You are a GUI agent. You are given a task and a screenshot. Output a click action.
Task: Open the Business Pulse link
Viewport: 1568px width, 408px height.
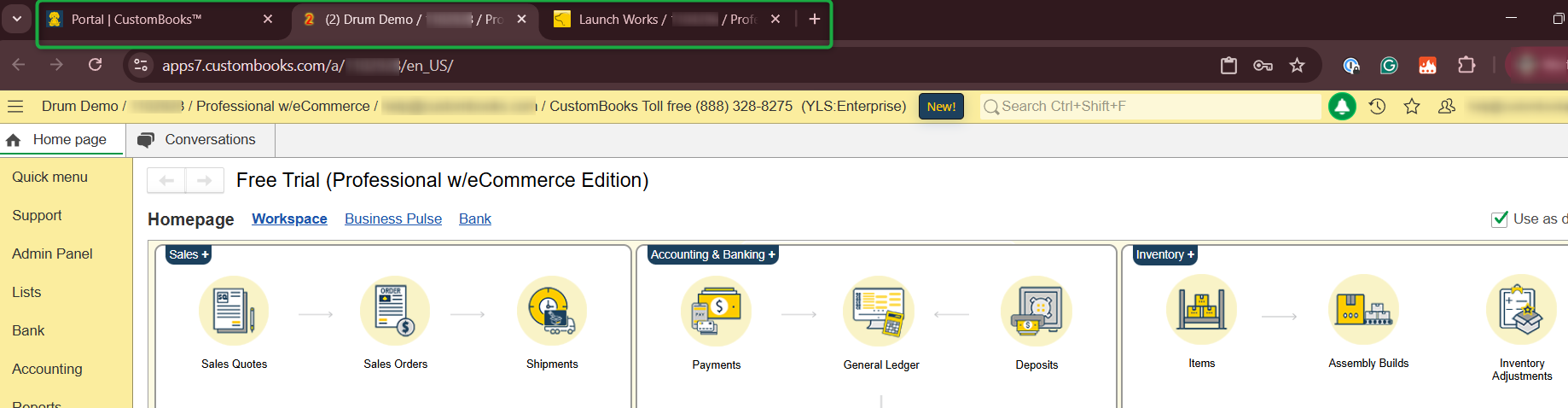click(x=393, y=219)
